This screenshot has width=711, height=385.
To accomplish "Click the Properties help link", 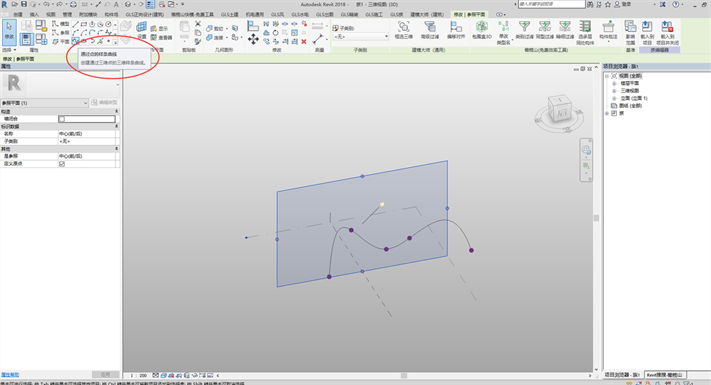I will tap(10, 375).
